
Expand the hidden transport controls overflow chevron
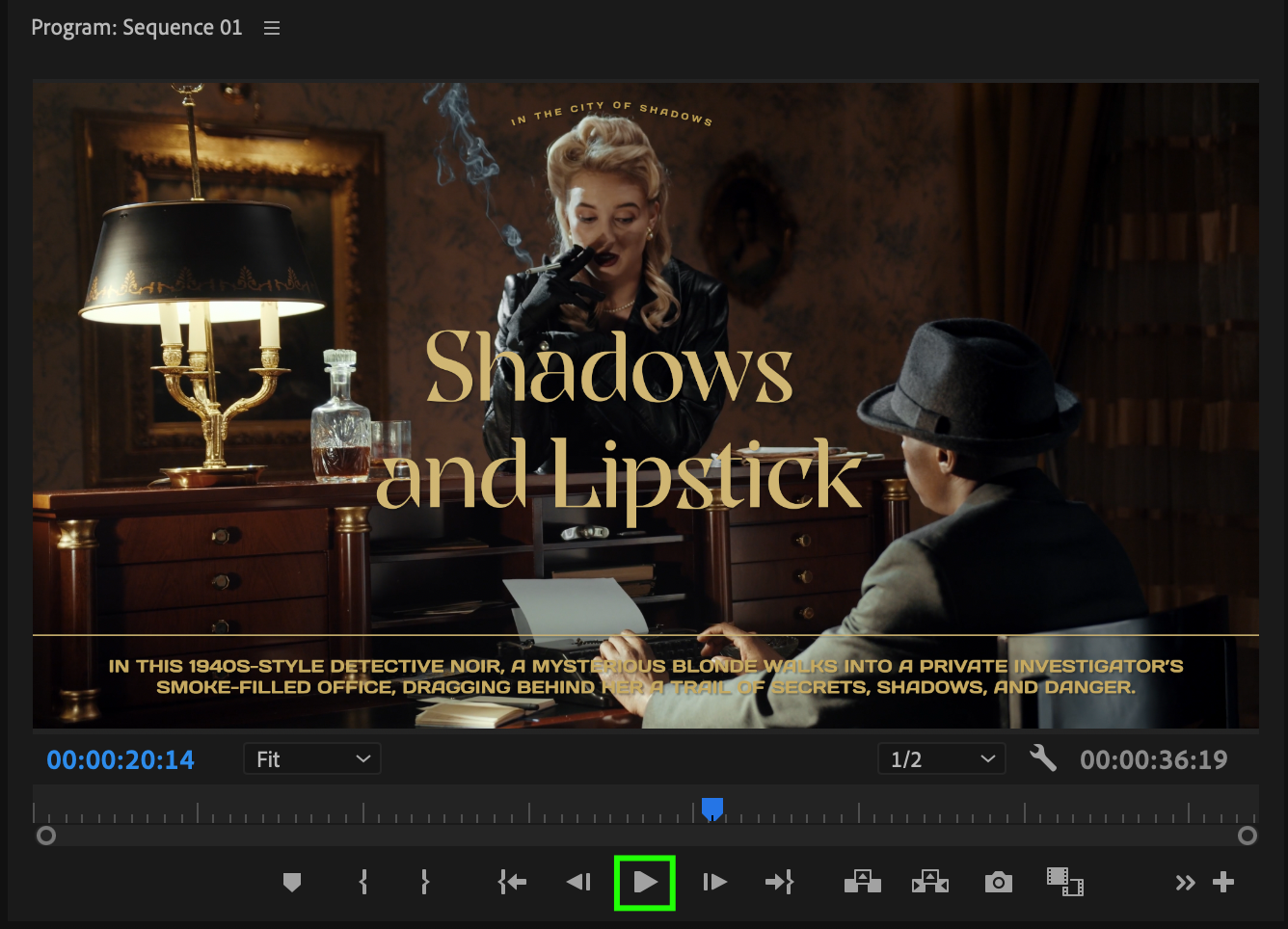1185,883
